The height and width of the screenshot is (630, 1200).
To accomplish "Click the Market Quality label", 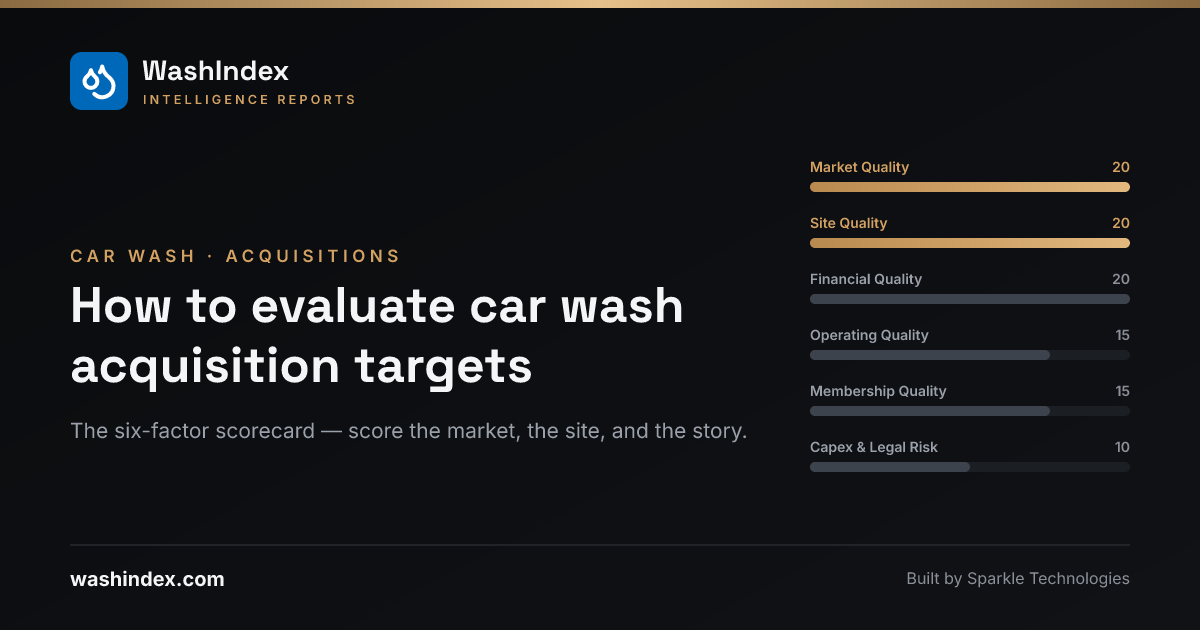I will click(x=859, y=167).
